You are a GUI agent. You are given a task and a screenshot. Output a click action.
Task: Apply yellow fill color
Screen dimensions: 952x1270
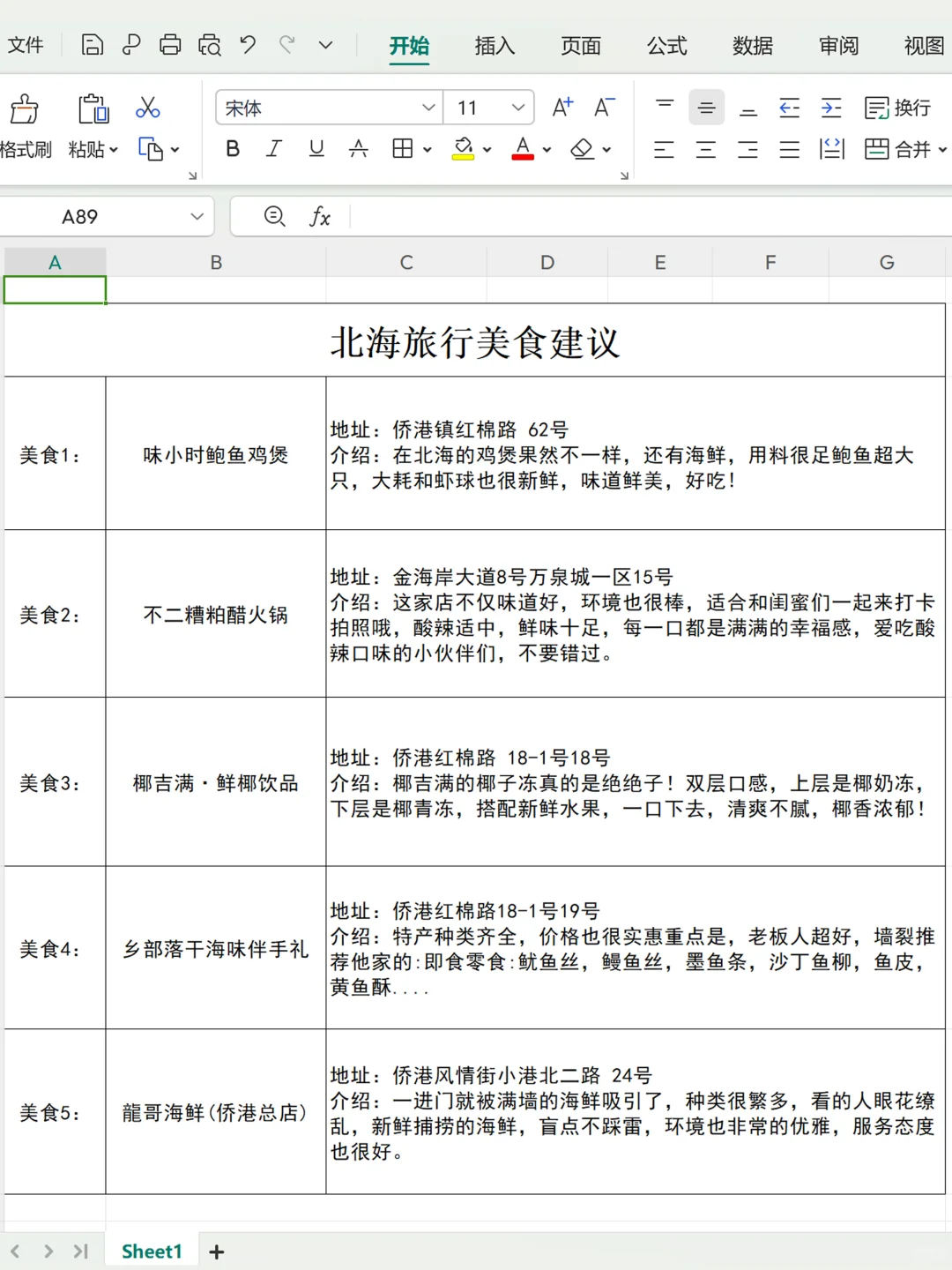[x=463, y=149]
